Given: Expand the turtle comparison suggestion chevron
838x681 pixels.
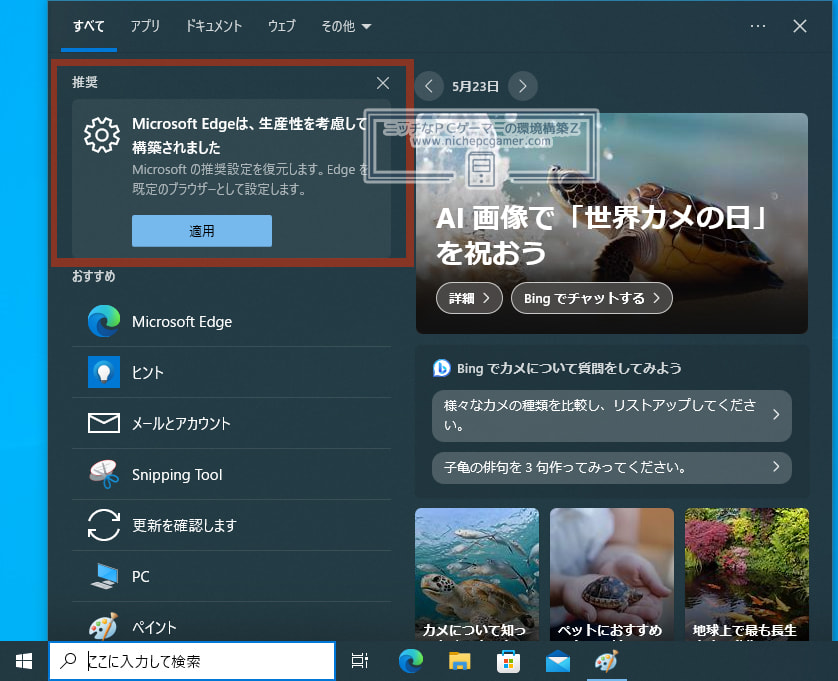Looking at the screenshot, I should [x=776, y=415].
